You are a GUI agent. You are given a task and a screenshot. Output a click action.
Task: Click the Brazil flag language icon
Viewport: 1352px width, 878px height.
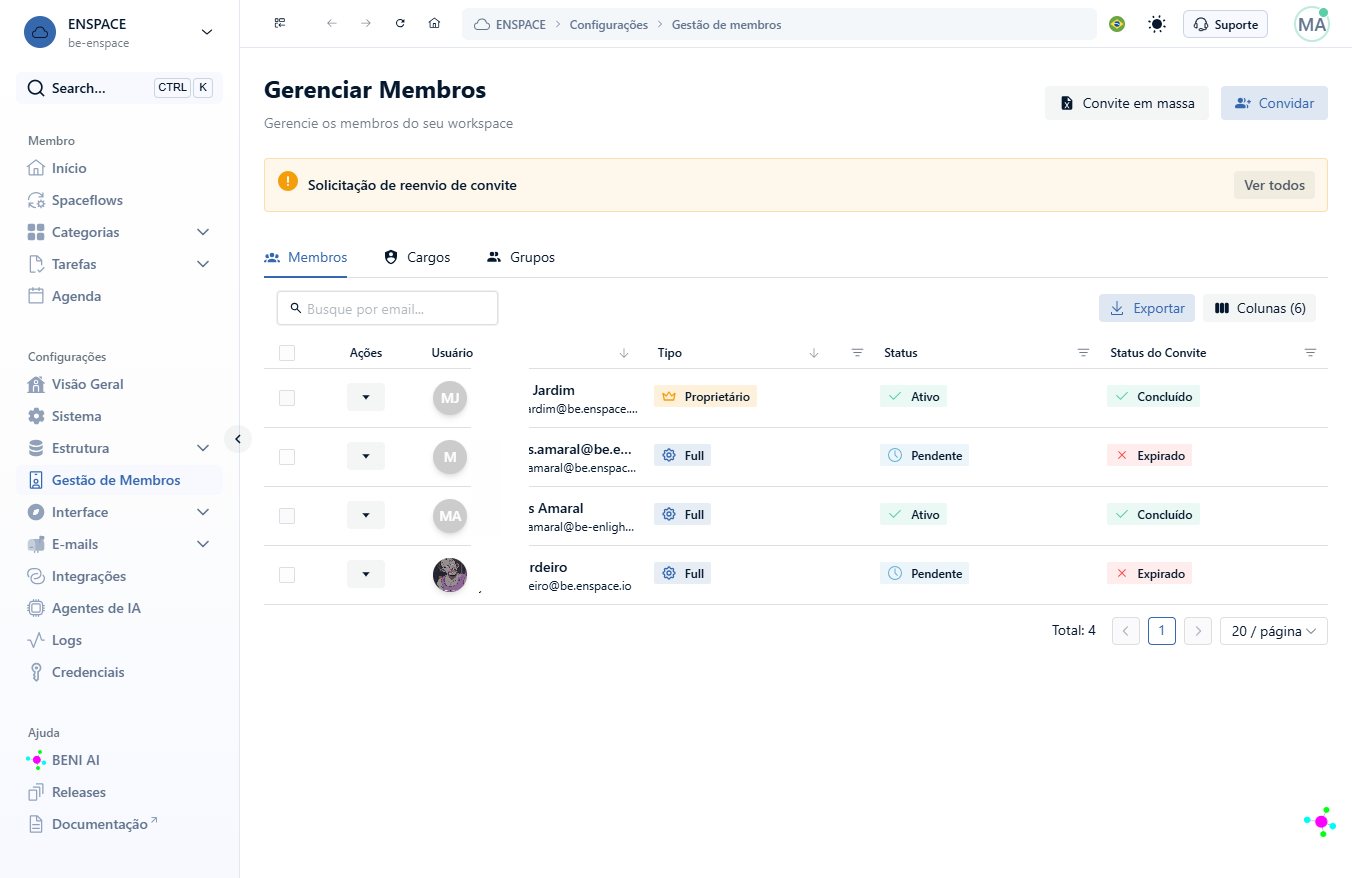(x=1117, y=24)
